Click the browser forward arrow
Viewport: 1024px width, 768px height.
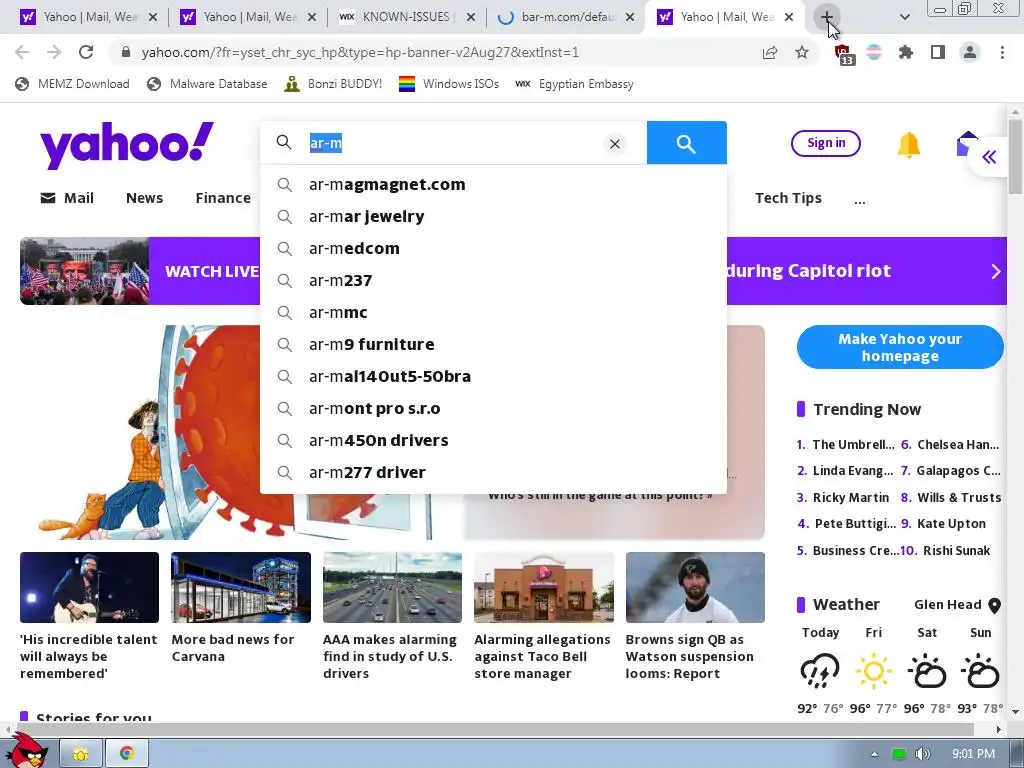click(54, 52)
